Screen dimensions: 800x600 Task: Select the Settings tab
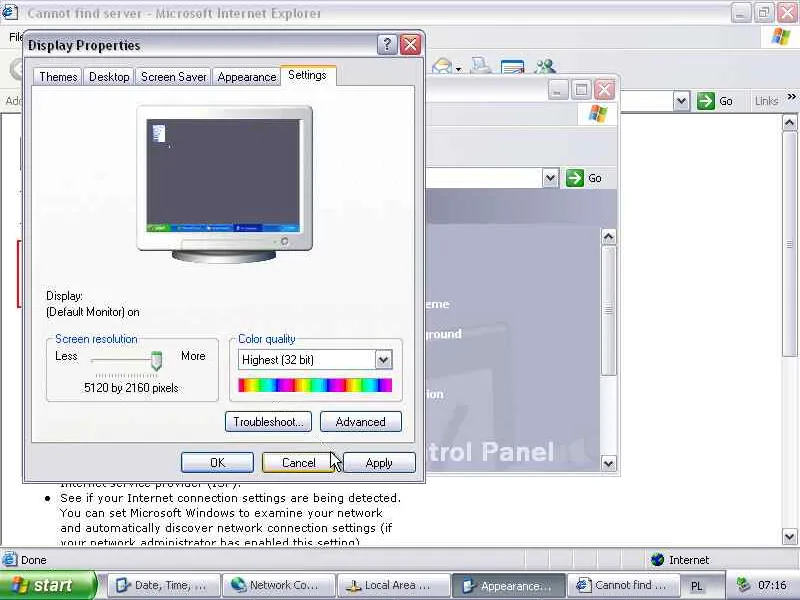pyautogui.click(x=307, y=75)
